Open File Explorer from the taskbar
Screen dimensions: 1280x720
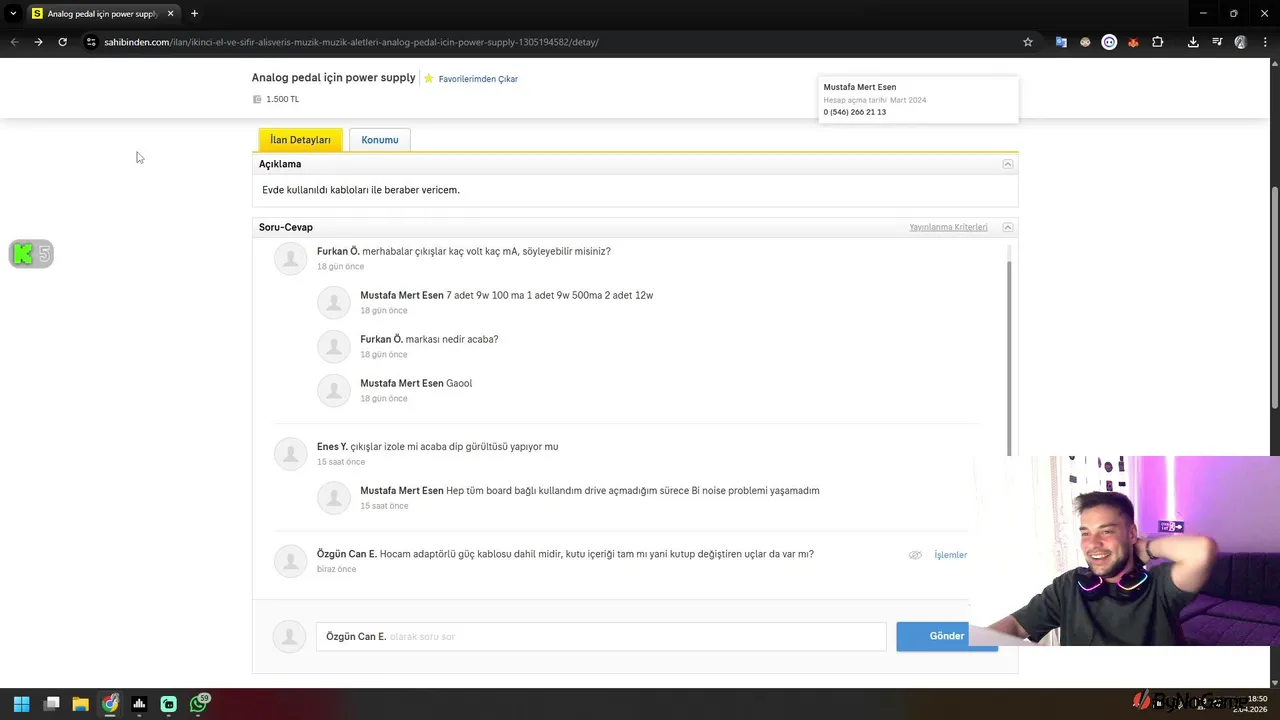click(80, 704)
